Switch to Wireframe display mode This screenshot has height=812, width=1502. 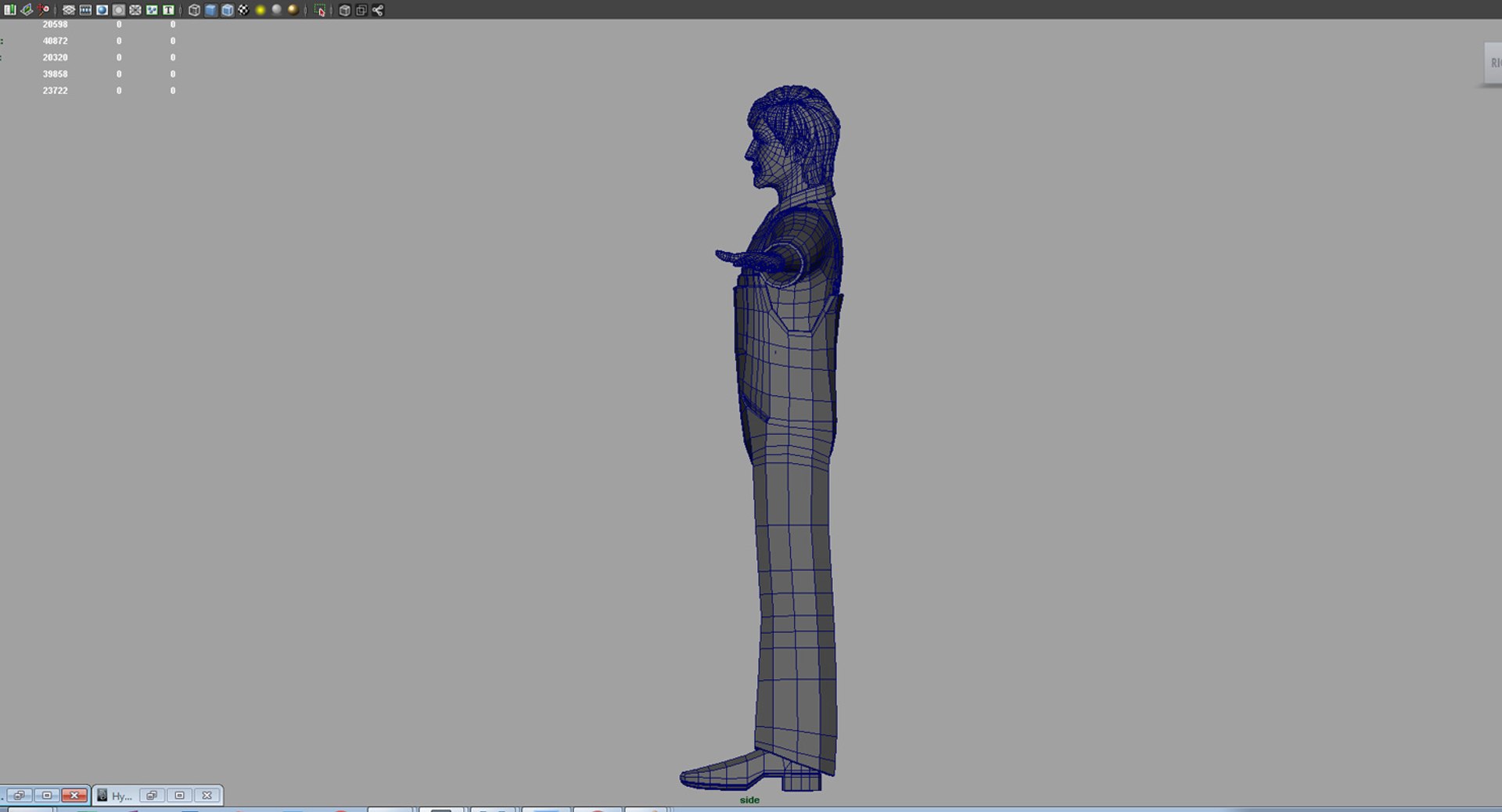(x=194, y=10)
